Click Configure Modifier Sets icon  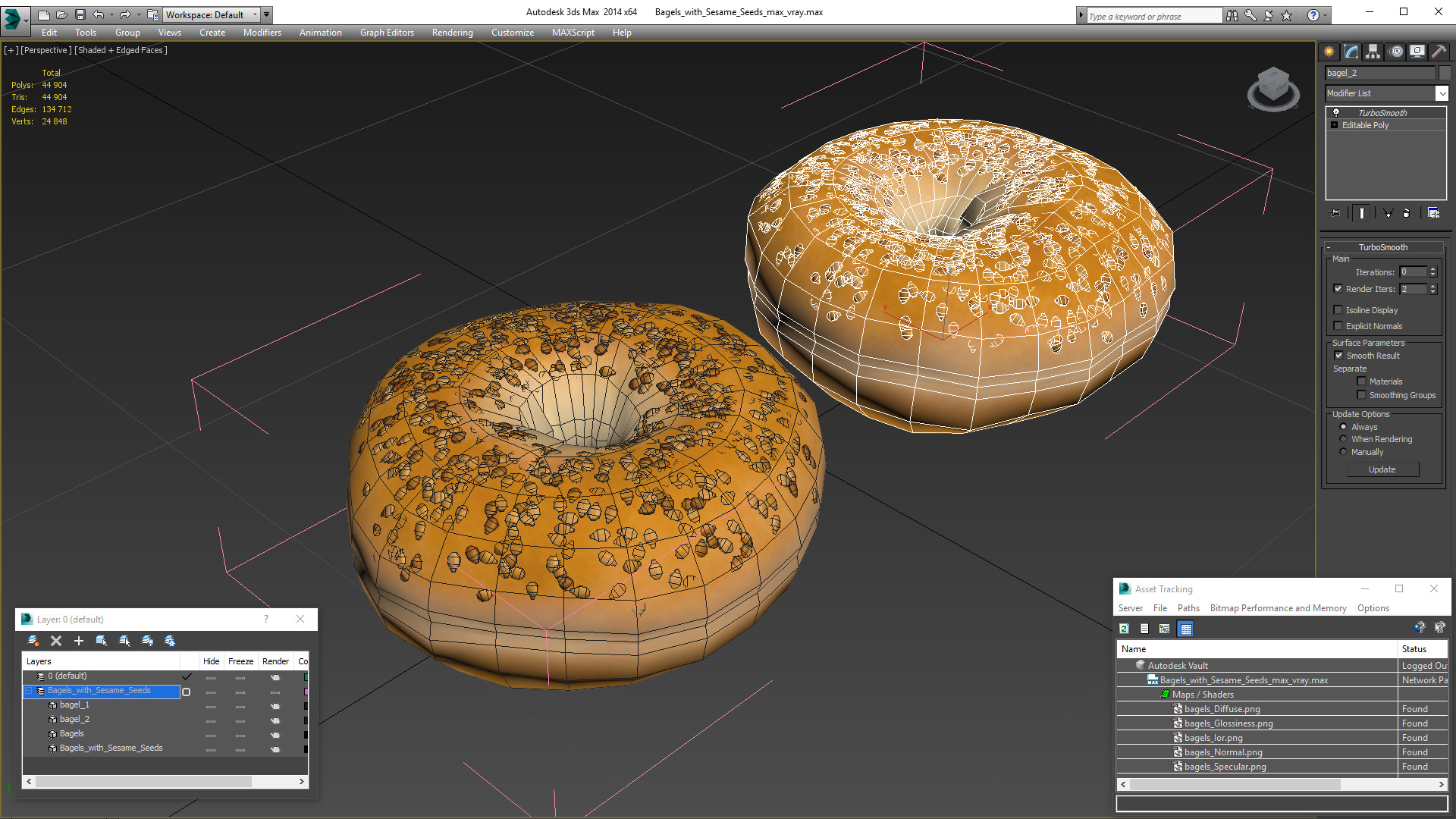coord(1433,213)
